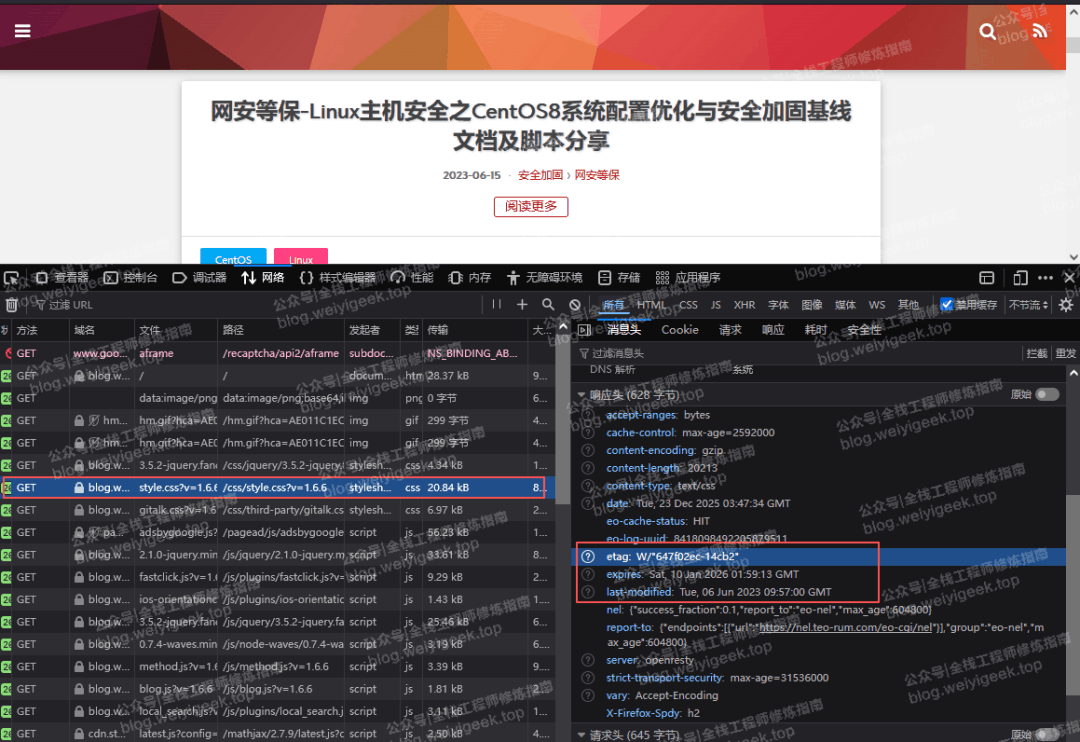Screen dimensions: 1080x742
Task: Toggle 原始 switch for request headers
Action: point(1047,735)
